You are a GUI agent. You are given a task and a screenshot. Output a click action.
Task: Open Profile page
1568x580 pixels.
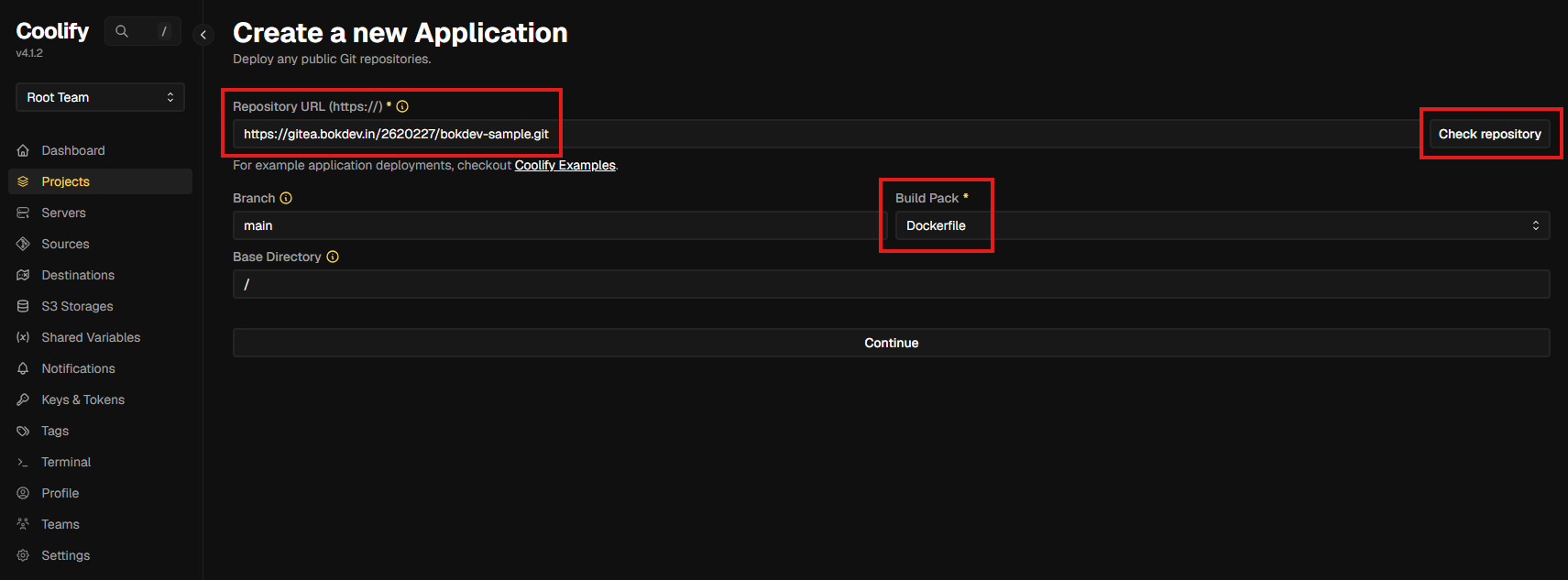pyautogui.click(x=100, y=493)
